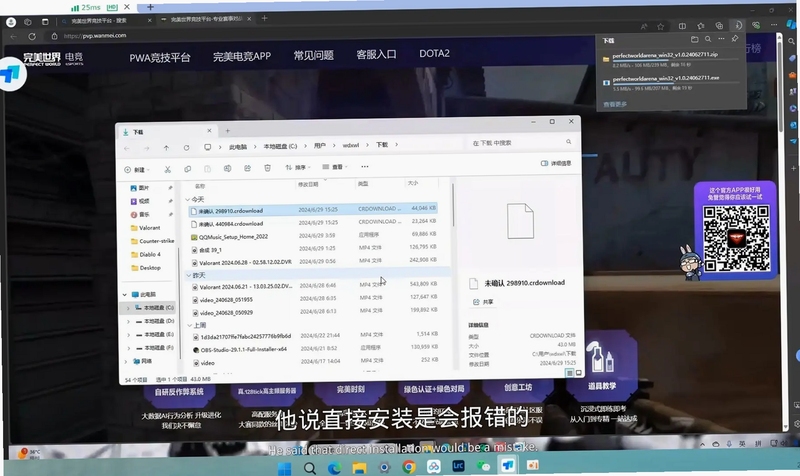The height and width of the screenshot is (476, 800).
Task: Open downloads folder icon in Edge downloads panel
Action: coord(694,39)
